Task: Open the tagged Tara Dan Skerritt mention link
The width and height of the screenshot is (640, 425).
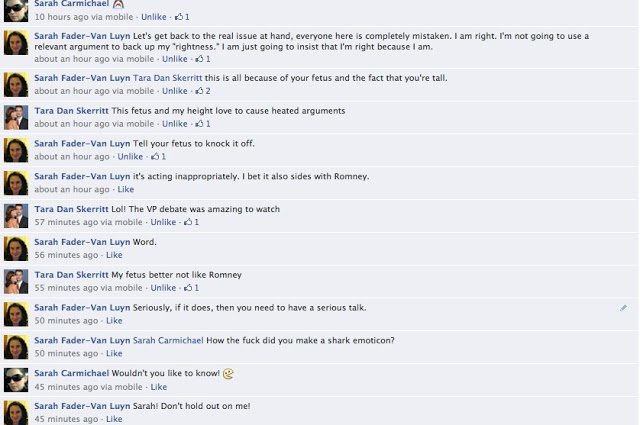Action: pyautogui.click(x=167, y=78)
